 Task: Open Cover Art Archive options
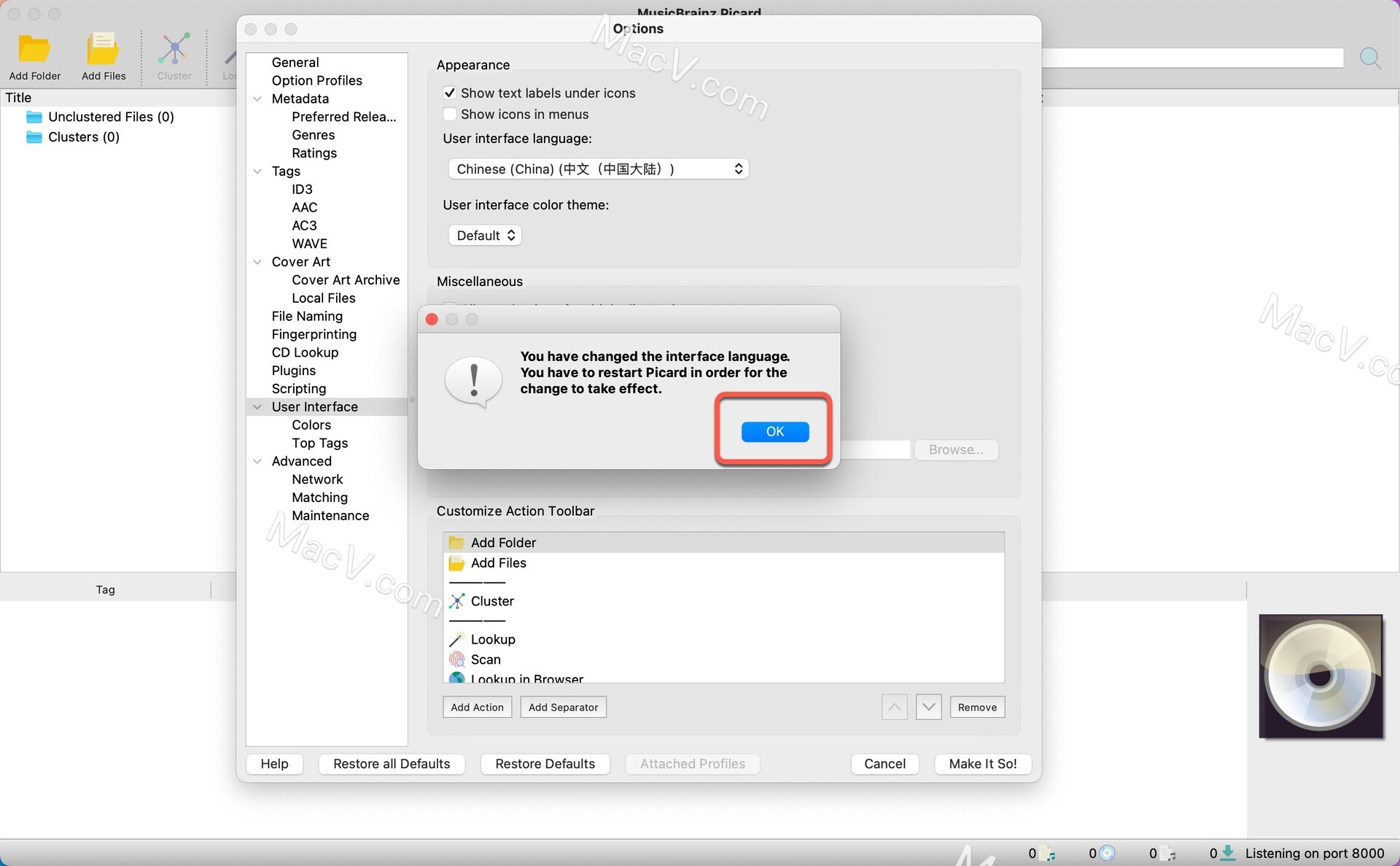point(346,280)
